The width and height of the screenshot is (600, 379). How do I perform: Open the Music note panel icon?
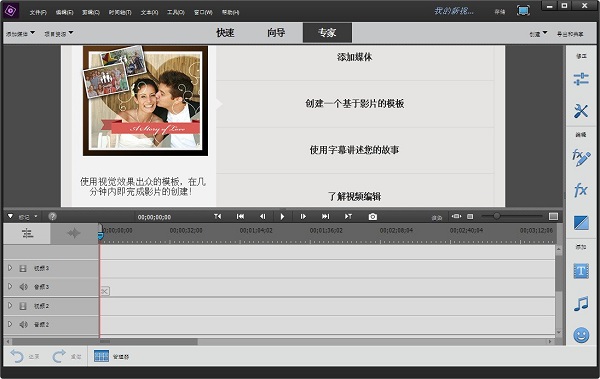point(581,304)
